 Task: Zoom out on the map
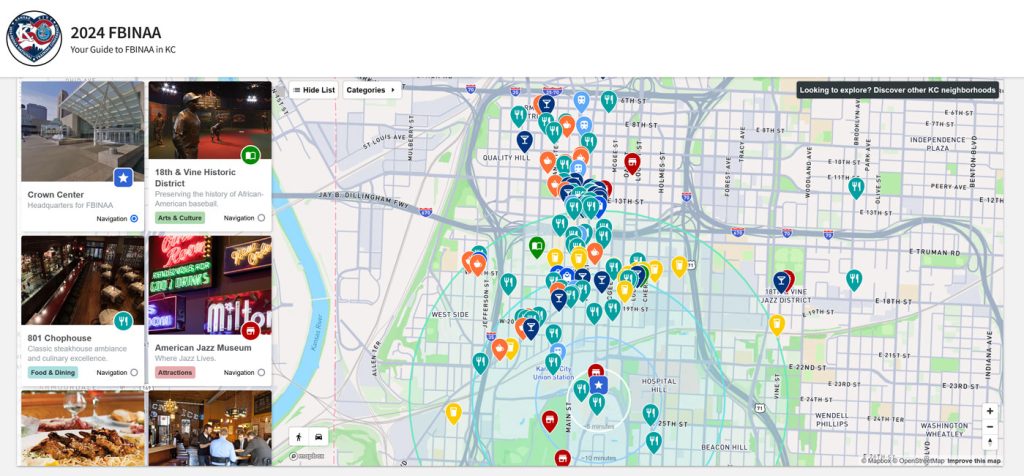[989, 427]
